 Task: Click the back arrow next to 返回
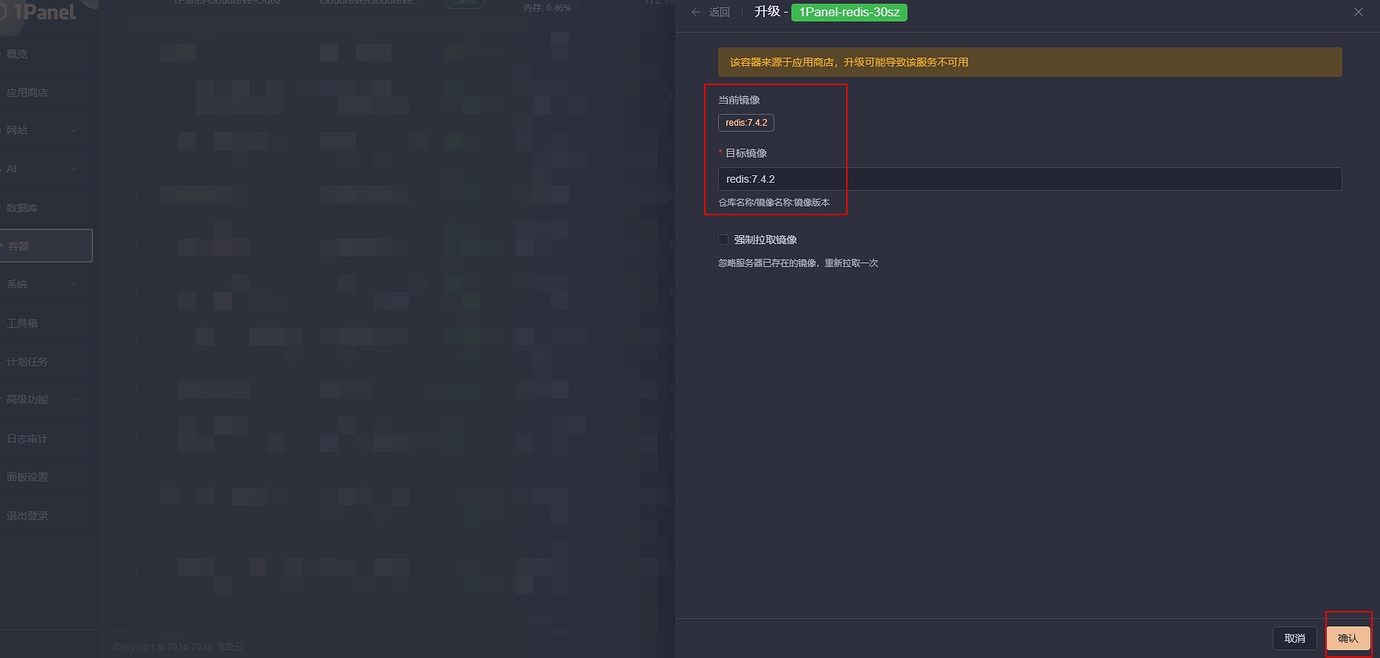point(696,12)
